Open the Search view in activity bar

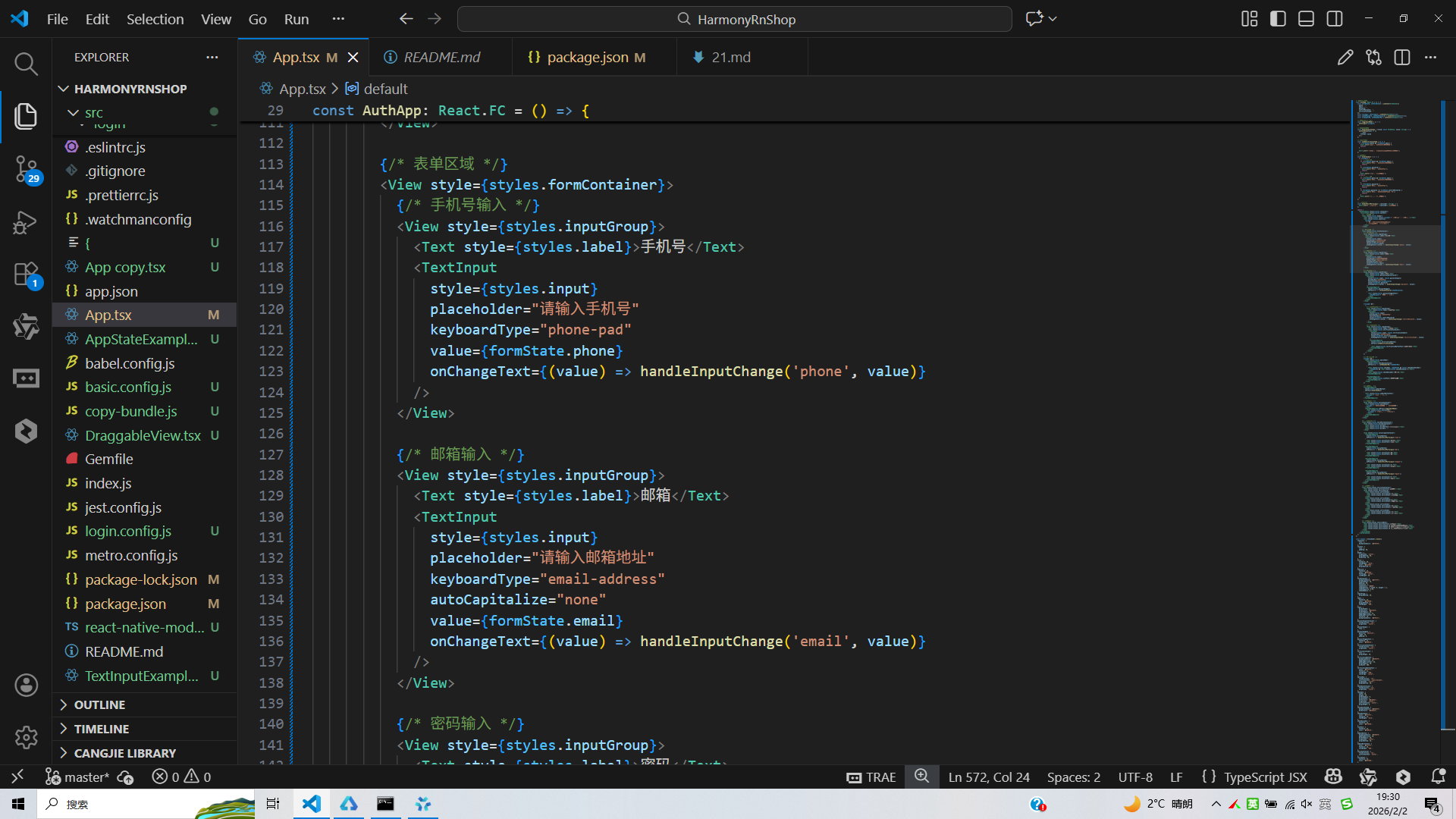pyautogui.click(x=26, y=64)
